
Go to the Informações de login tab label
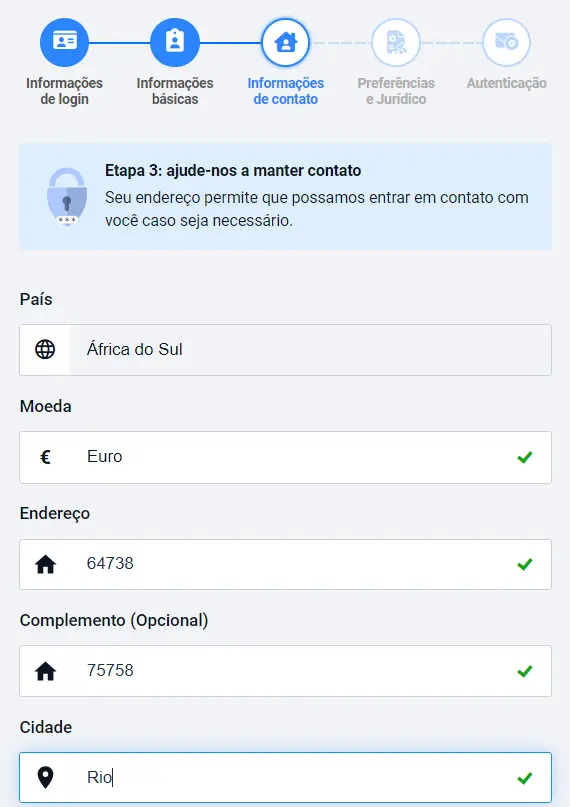64,91
